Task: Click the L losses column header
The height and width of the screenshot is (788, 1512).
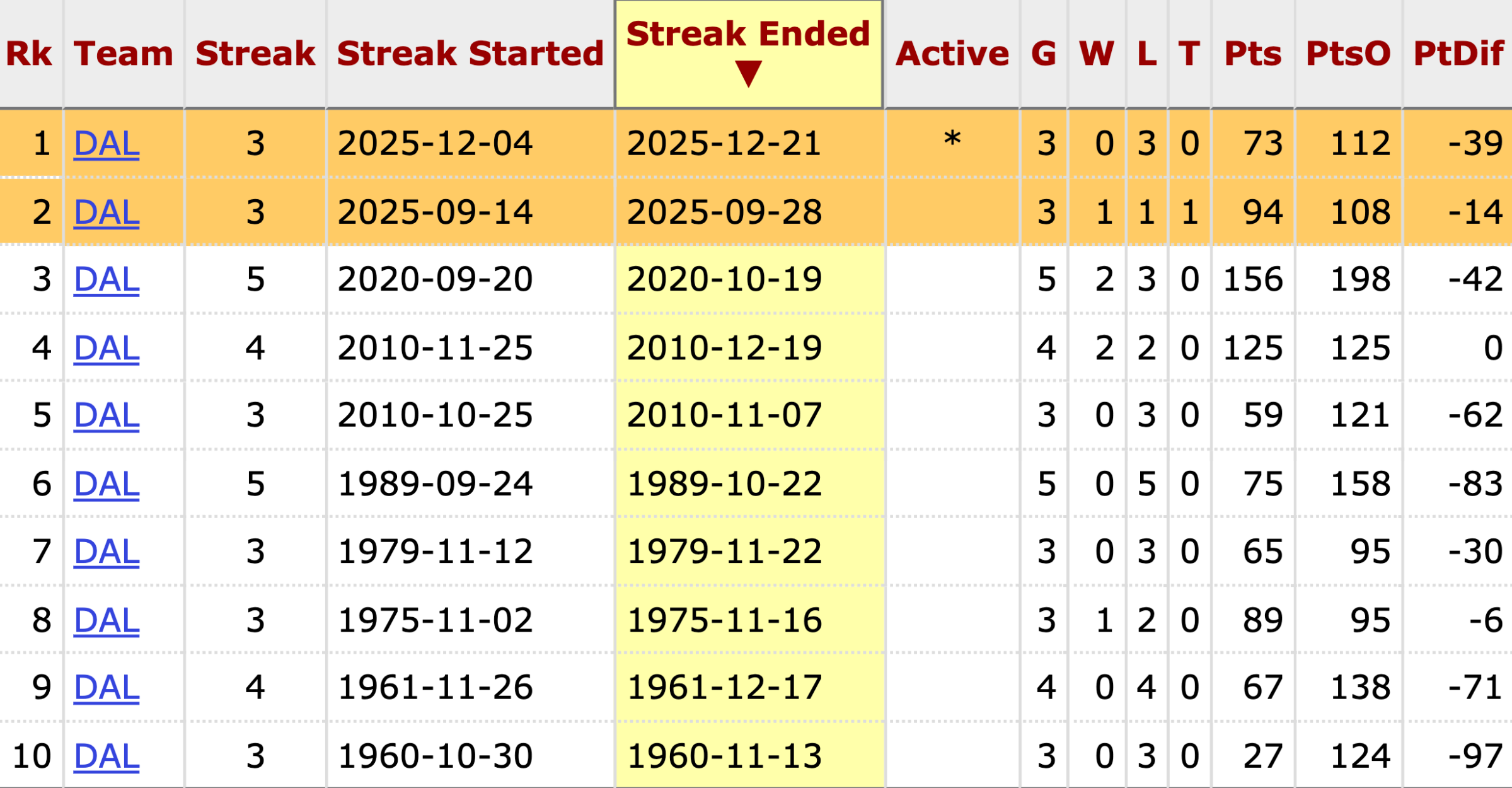Action: coord(1146,54)
